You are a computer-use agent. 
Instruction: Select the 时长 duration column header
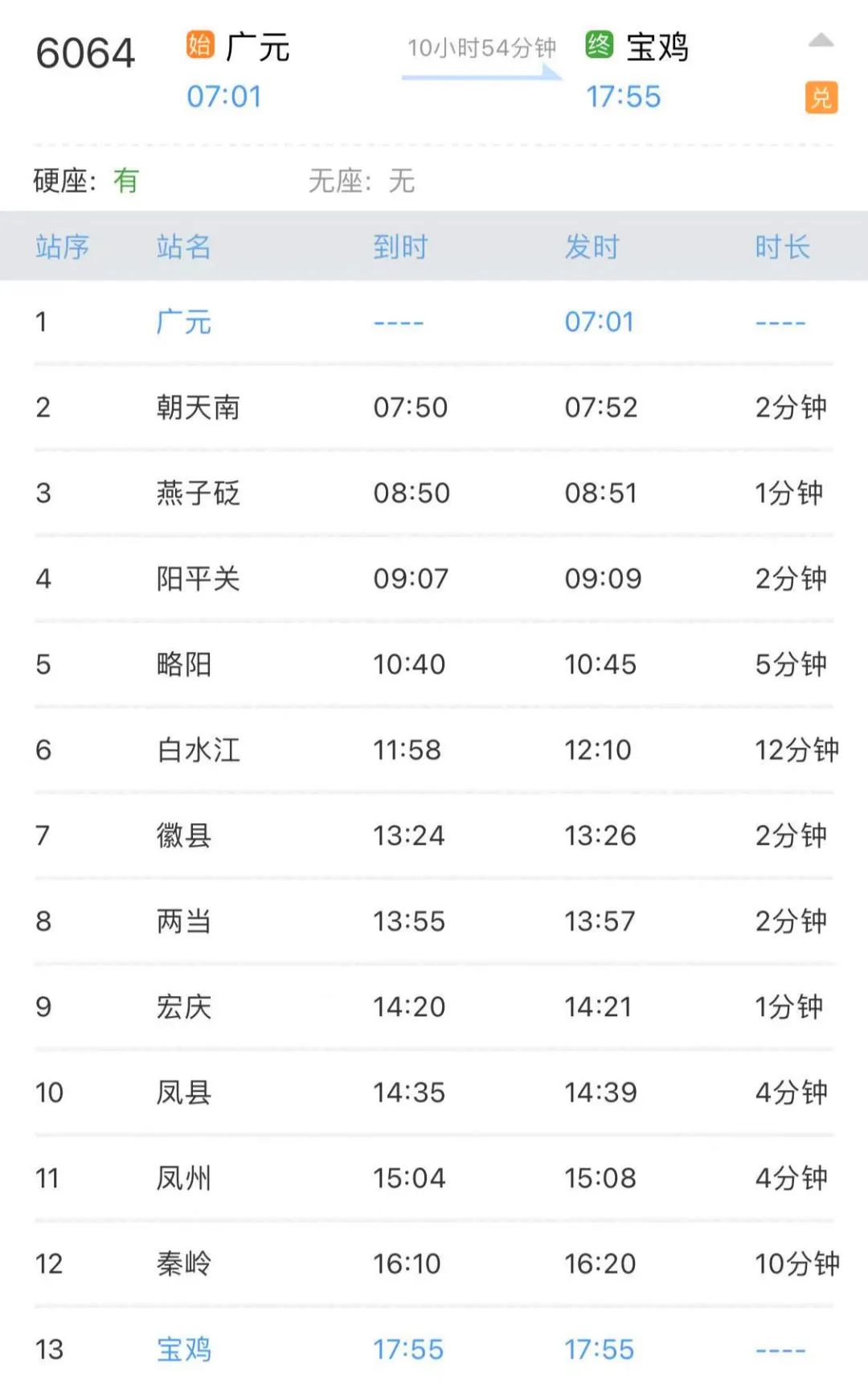pyautogui.click(x=782, y=247)
